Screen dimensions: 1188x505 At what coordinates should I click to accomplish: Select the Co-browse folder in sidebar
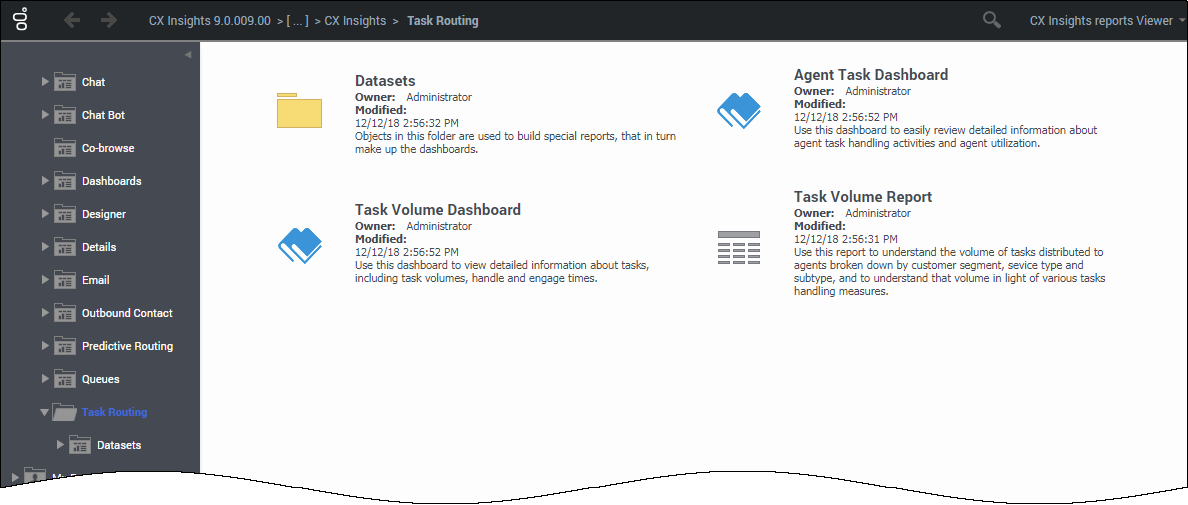pos(108,148)
